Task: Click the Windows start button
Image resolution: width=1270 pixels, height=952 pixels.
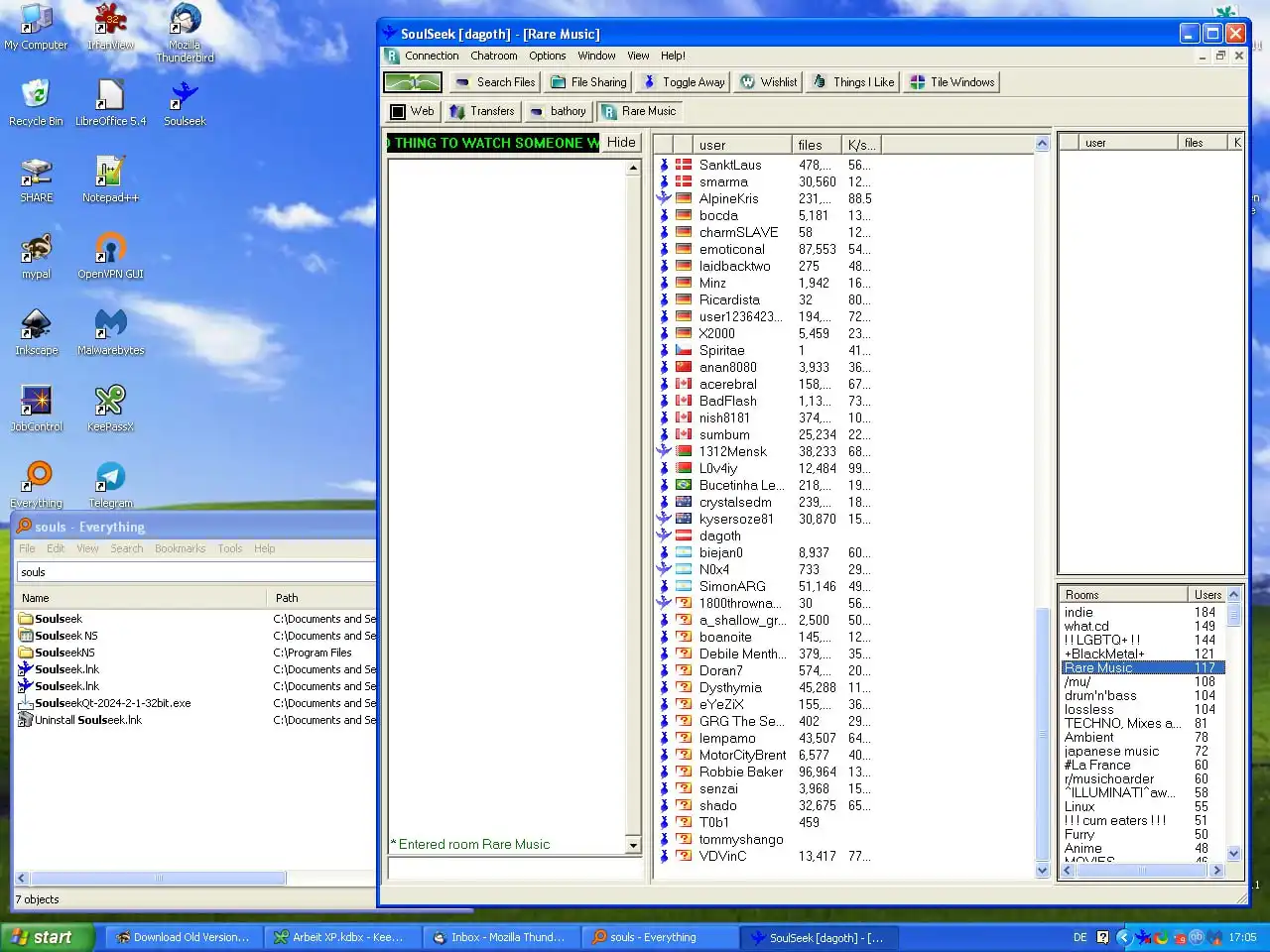Action: [48, 937]
